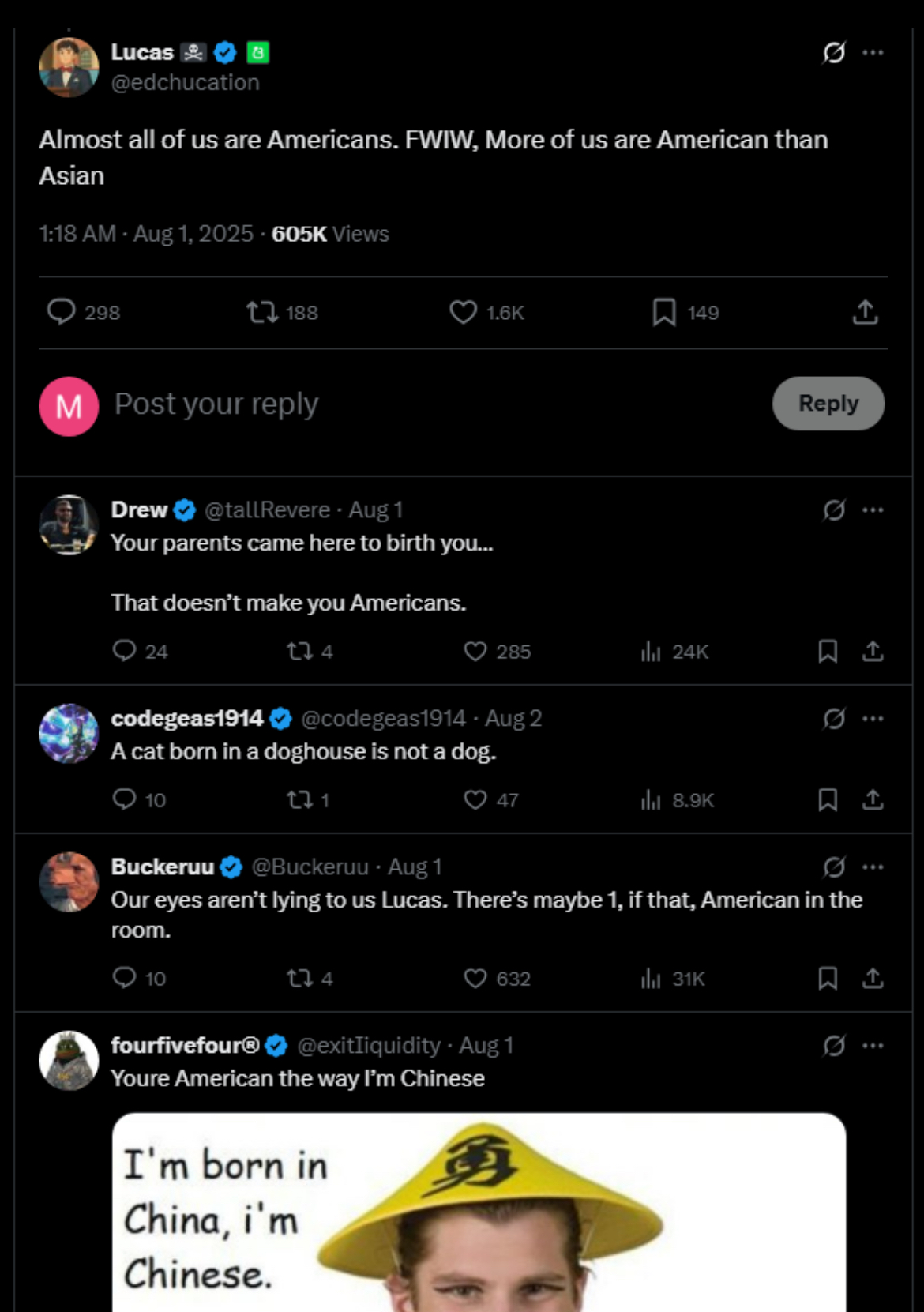Repost codegeas1914's reply

[x=300, y=800]
